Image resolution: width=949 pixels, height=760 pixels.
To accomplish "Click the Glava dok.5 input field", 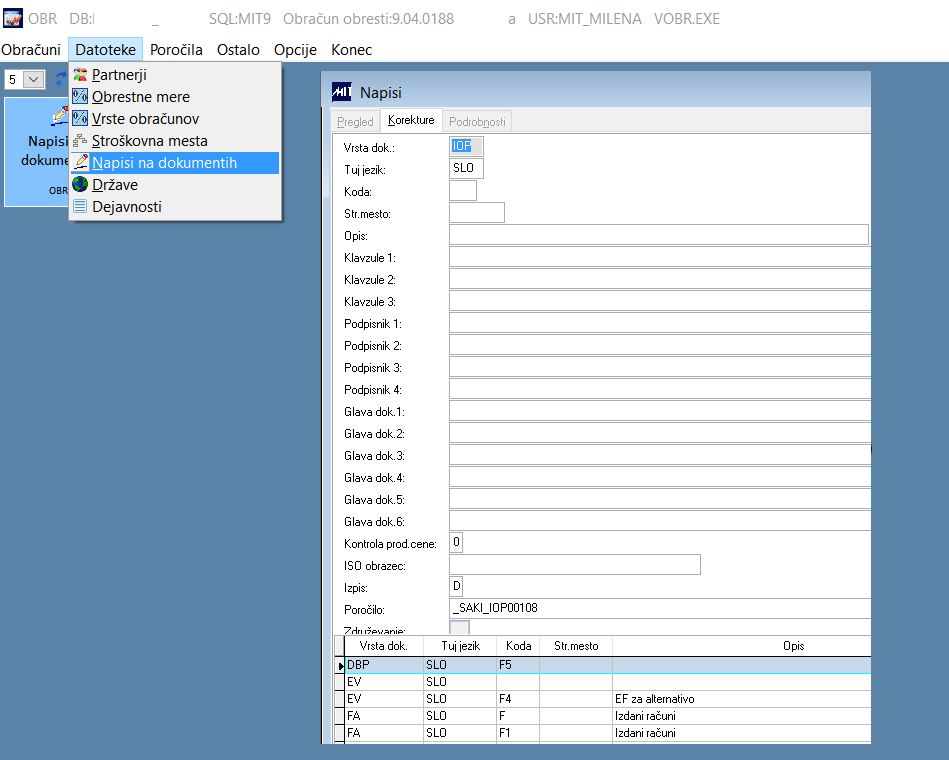I will click(660, 499).
